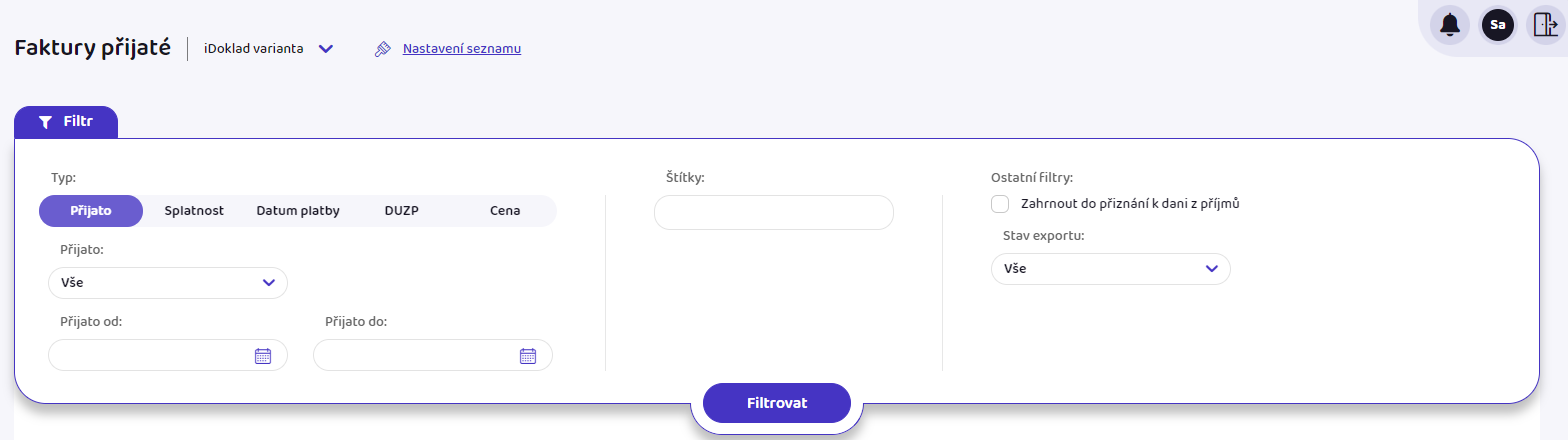Switch type to Datum platby
This screenshot has height=440, width=1568.
point(298,211)
